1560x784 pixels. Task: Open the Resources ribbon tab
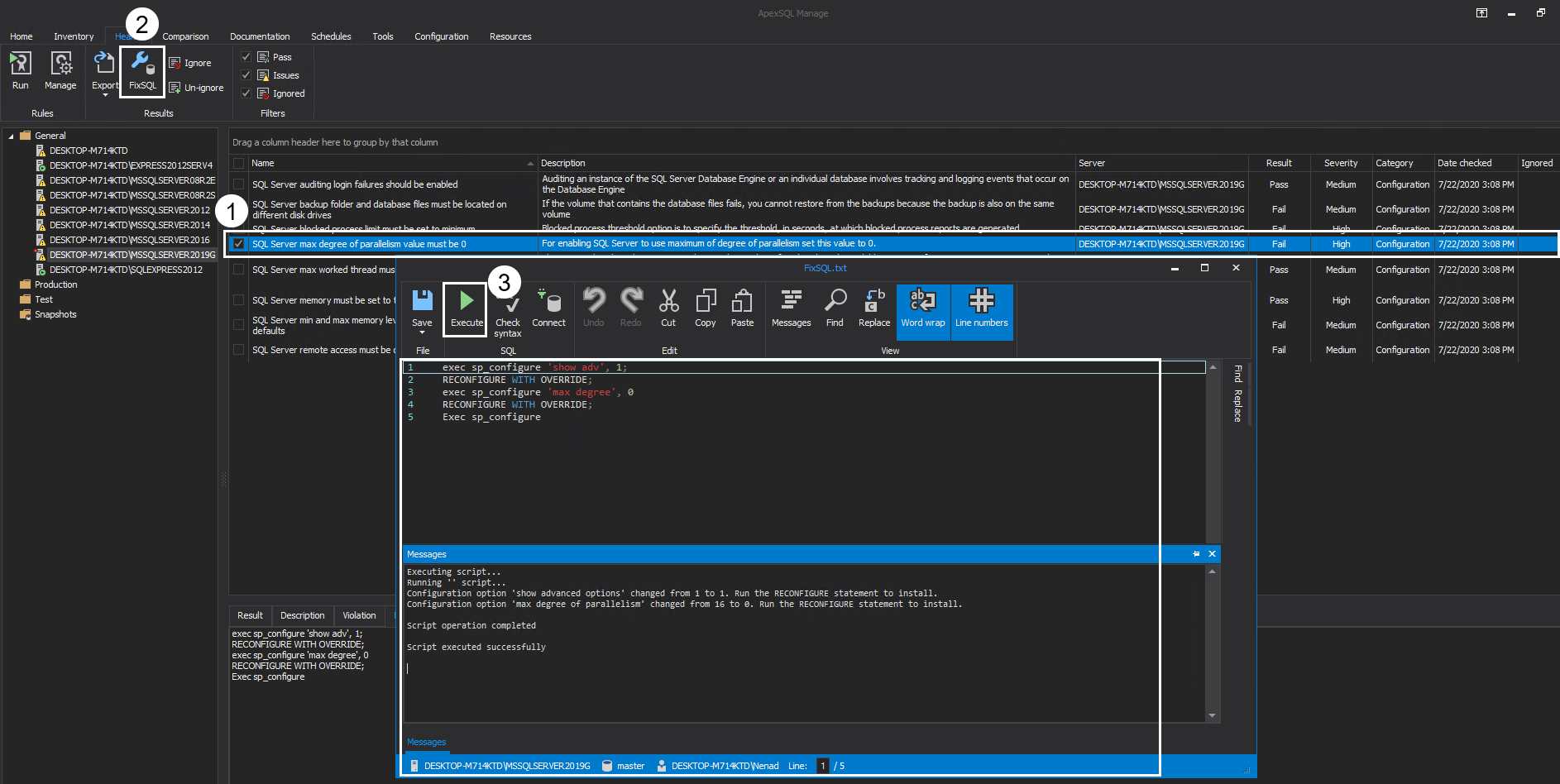pos(510,36)
